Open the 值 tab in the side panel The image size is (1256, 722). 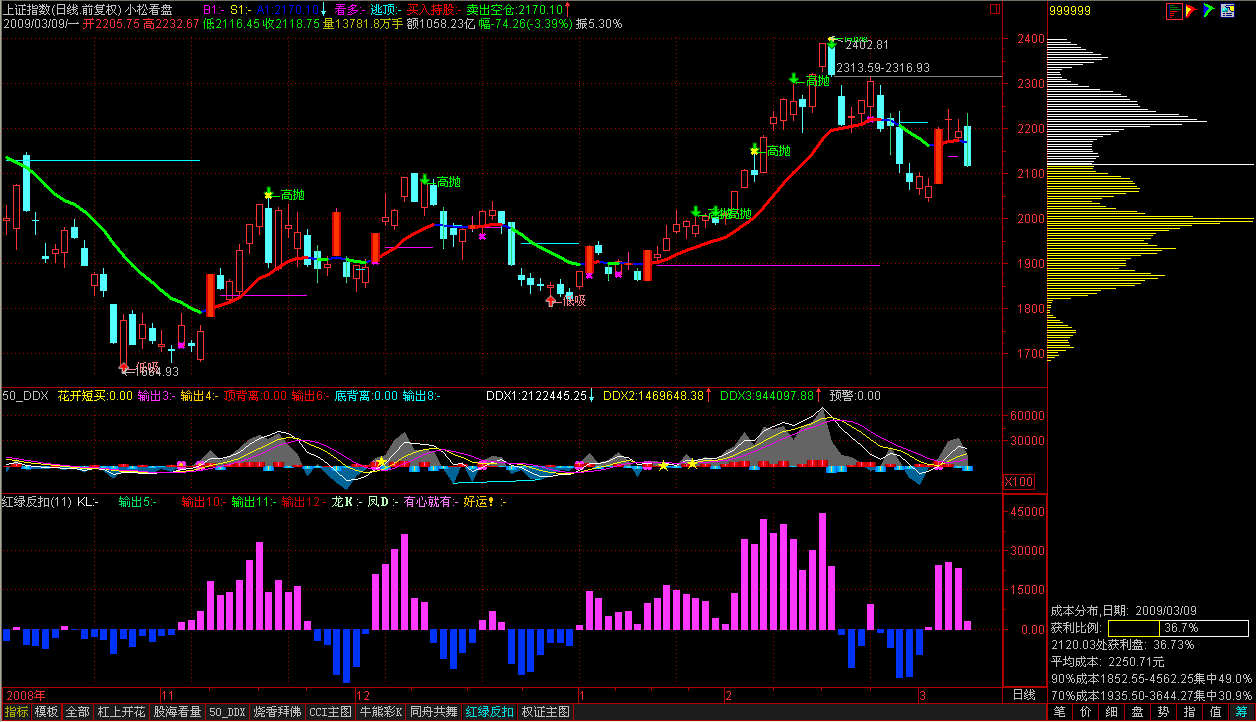[x=1216, y=712]
